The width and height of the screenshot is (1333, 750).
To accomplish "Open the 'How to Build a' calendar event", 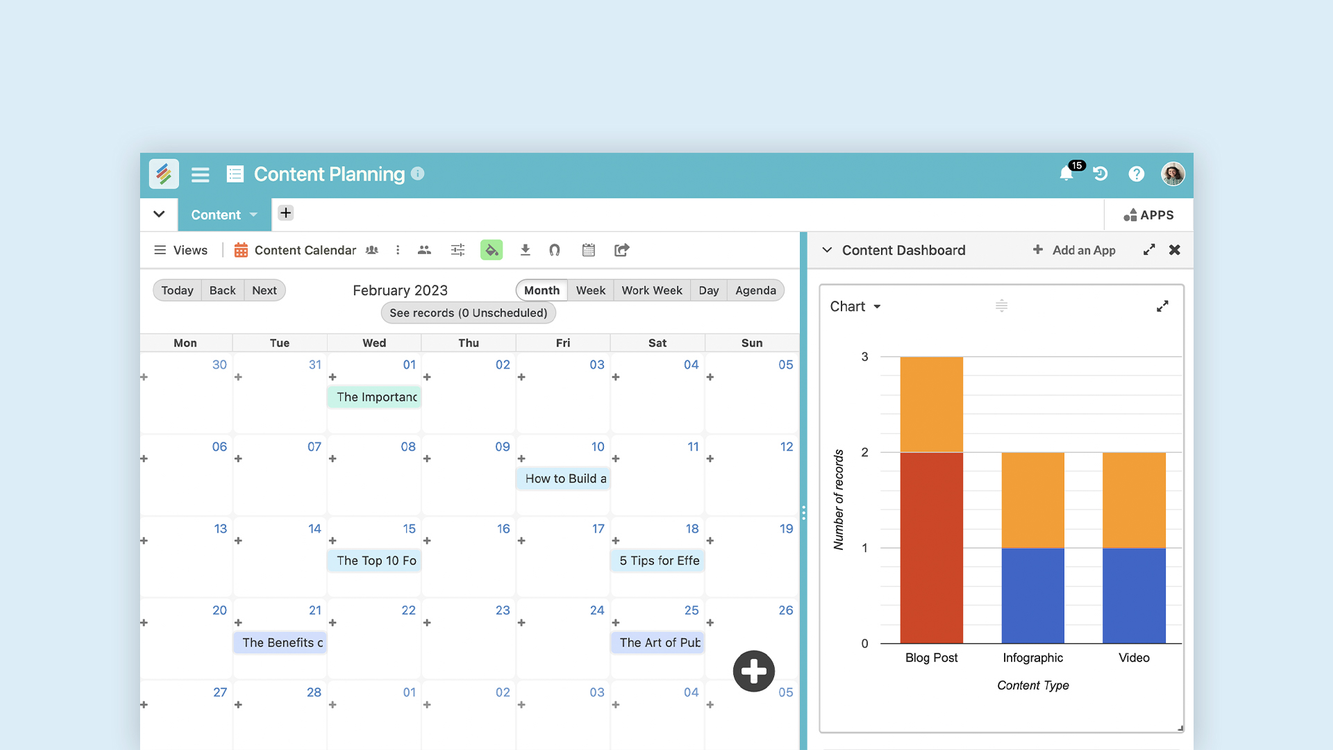I will click(563, 479).
